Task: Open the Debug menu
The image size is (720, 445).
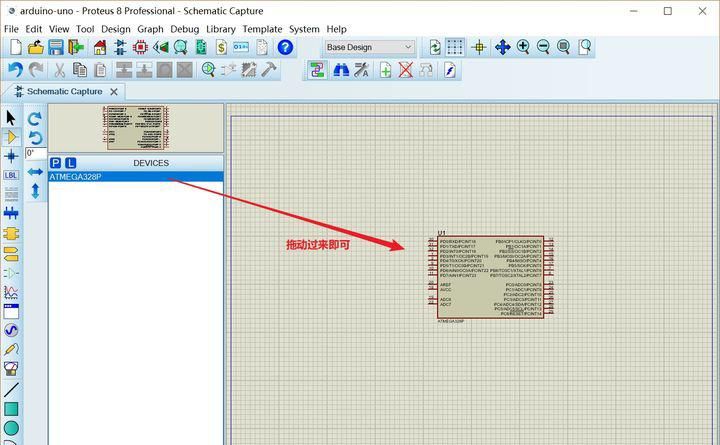Action: pos(185,29)
